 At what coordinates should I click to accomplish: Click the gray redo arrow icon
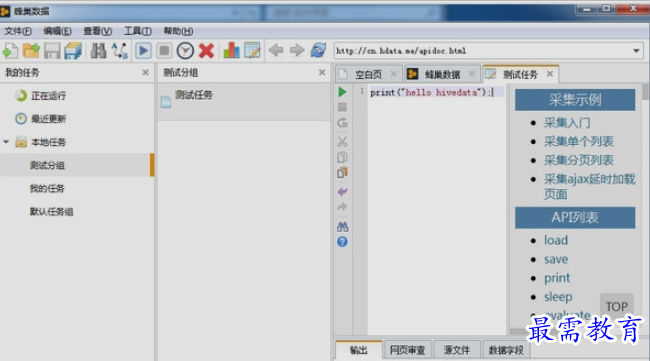click(342, 207)
